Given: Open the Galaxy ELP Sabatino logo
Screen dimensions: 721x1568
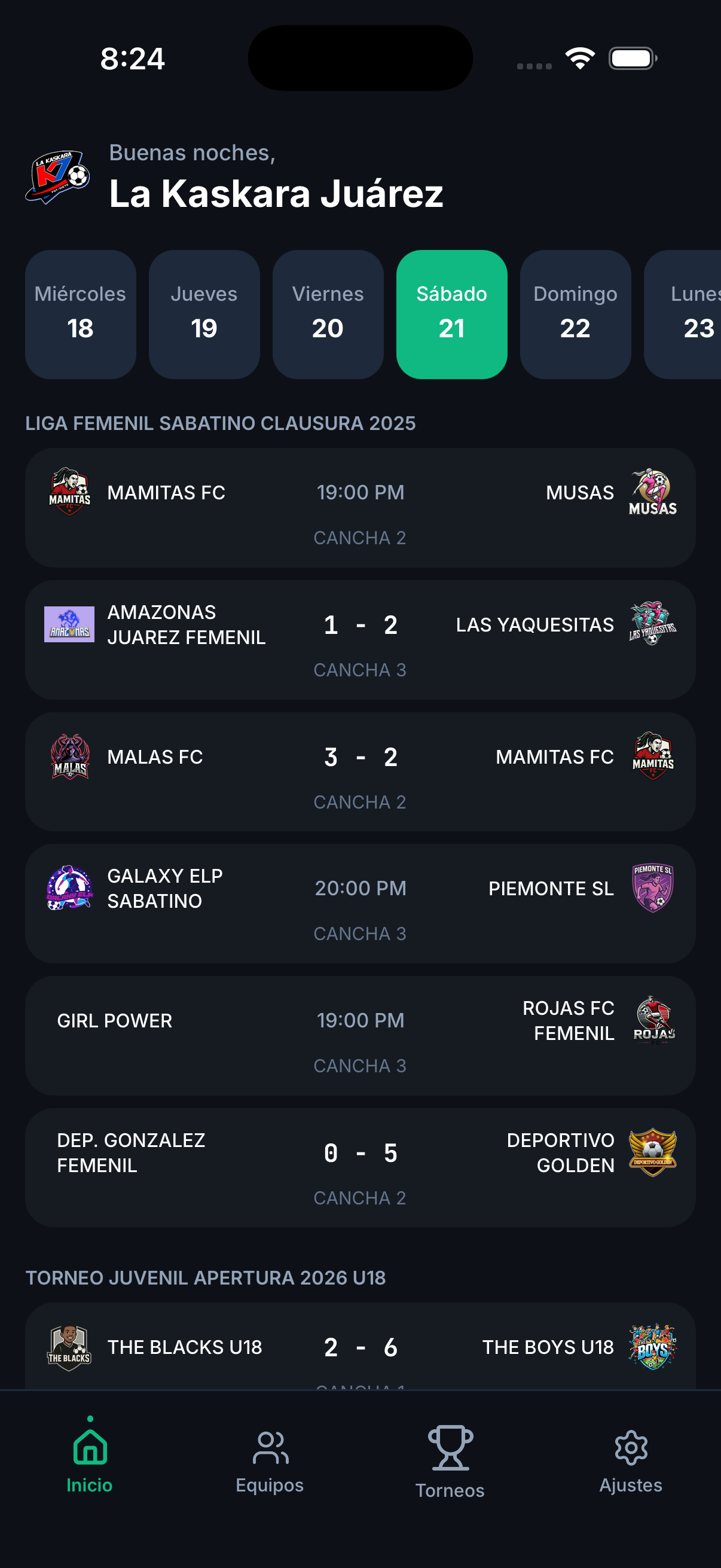Looking at the screenshot, I should [x=69, y=888].
